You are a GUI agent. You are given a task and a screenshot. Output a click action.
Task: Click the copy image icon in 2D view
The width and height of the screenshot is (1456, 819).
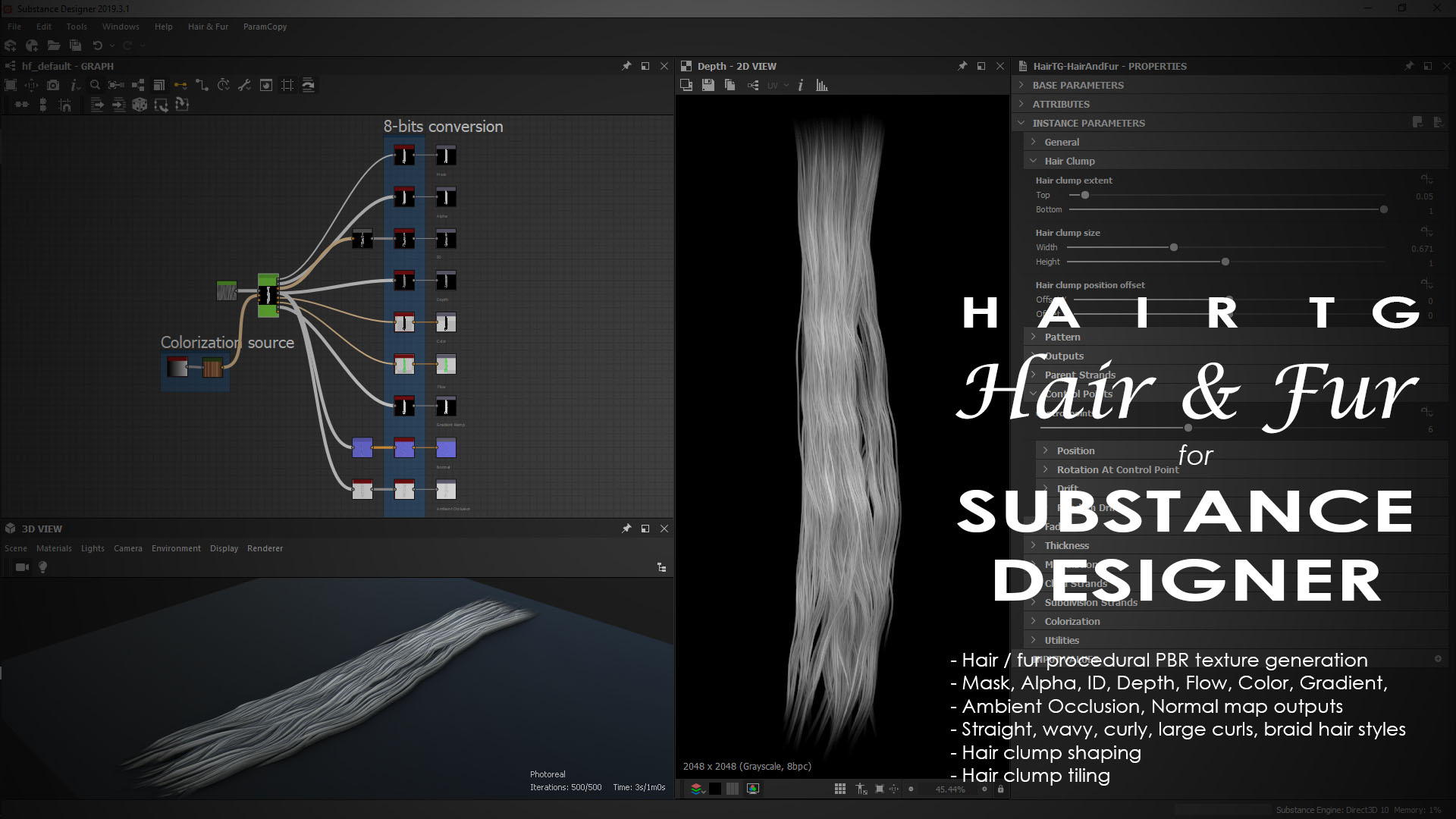point(730,85)
